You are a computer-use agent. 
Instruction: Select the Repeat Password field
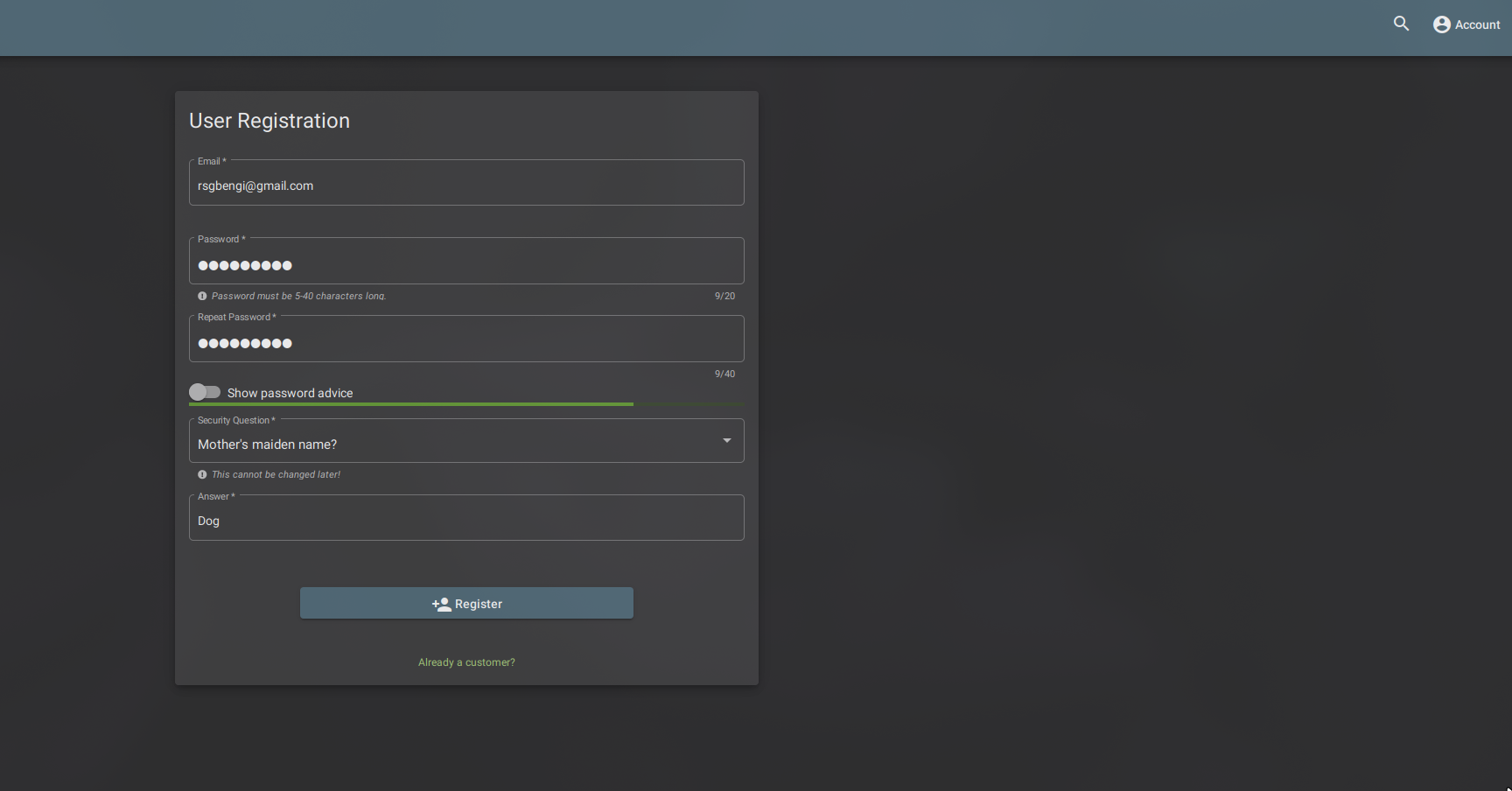(x=466, y=342)
